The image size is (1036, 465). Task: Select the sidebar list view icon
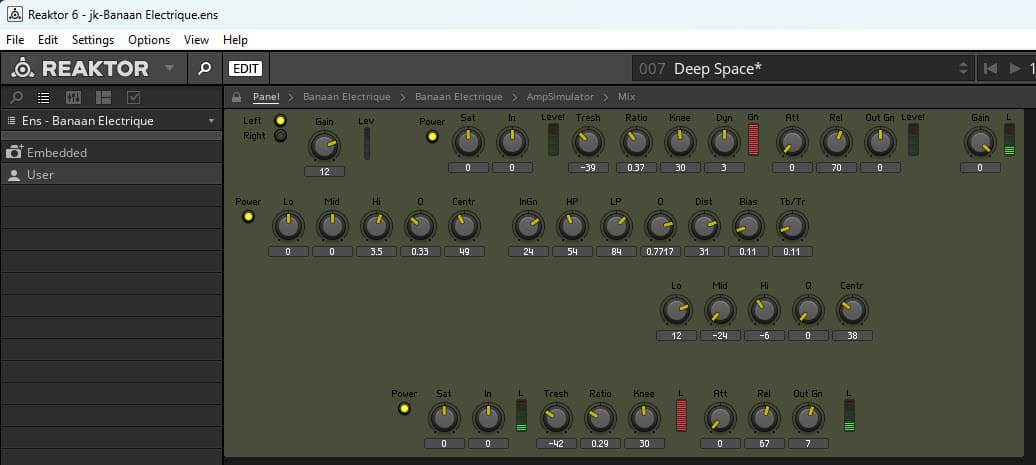(x=44, y=98)
